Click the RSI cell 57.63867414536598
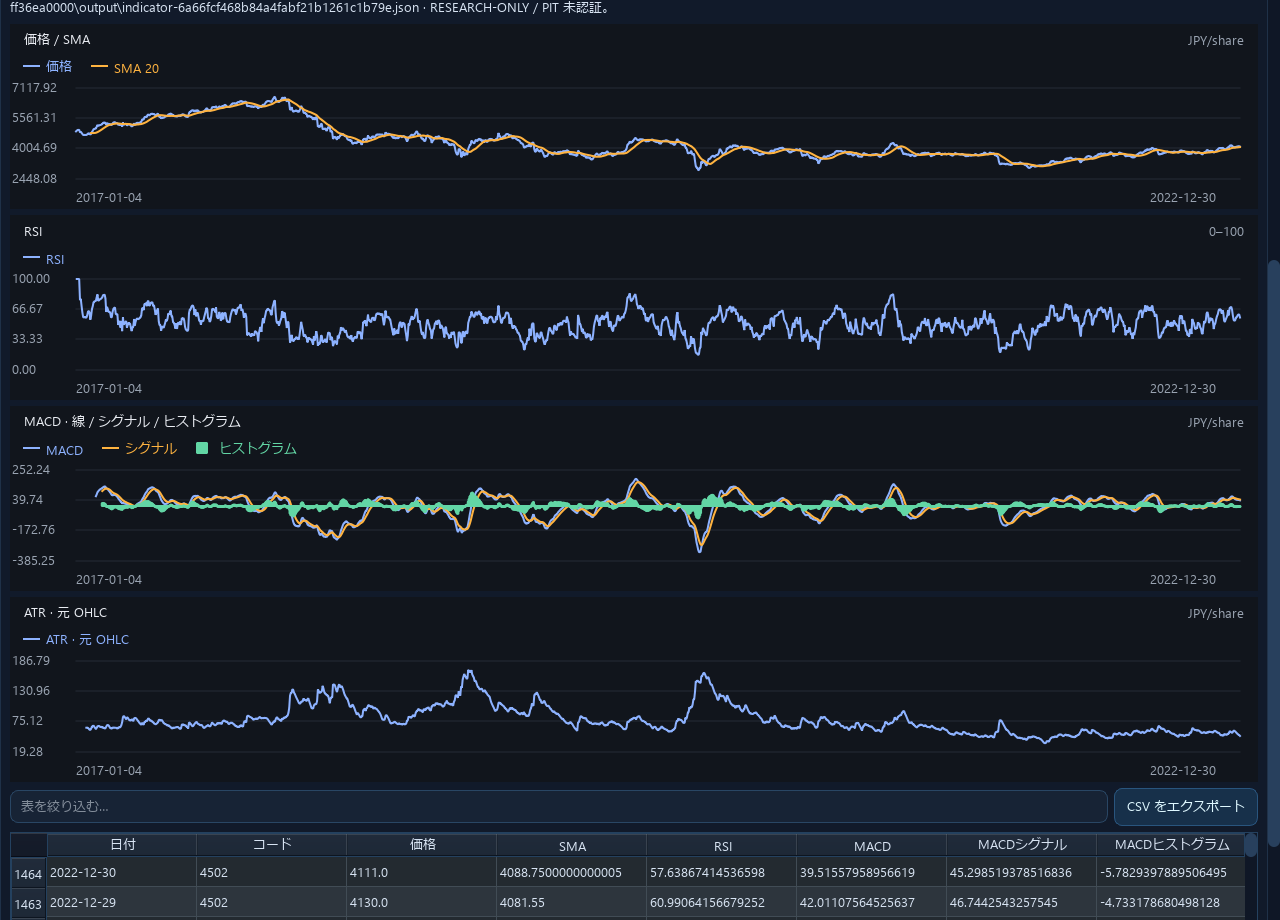The width and height of the screenshot is (1280, 920). click(722, 873)
